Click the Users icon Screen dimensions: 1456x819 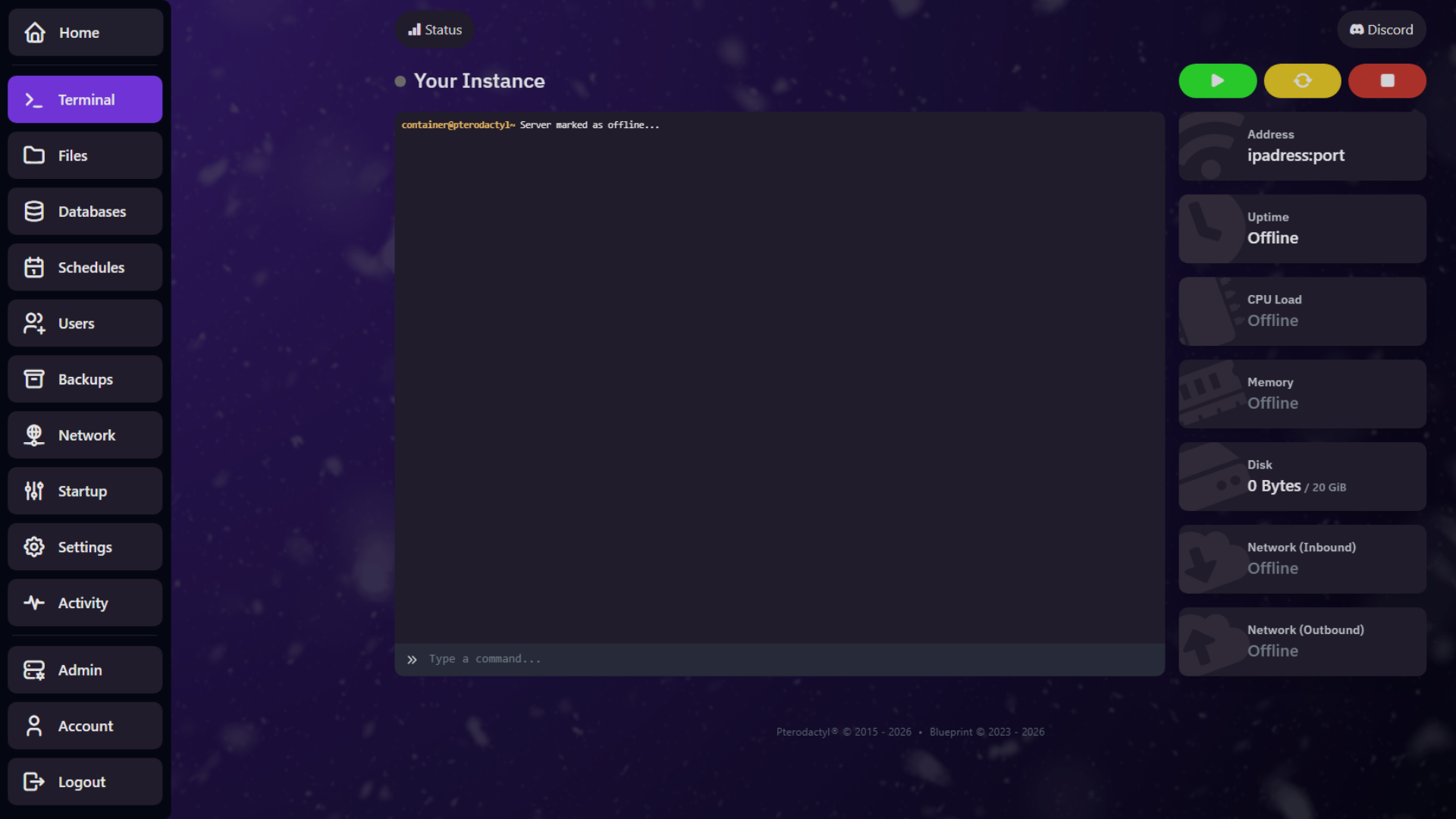click(34, 323)
